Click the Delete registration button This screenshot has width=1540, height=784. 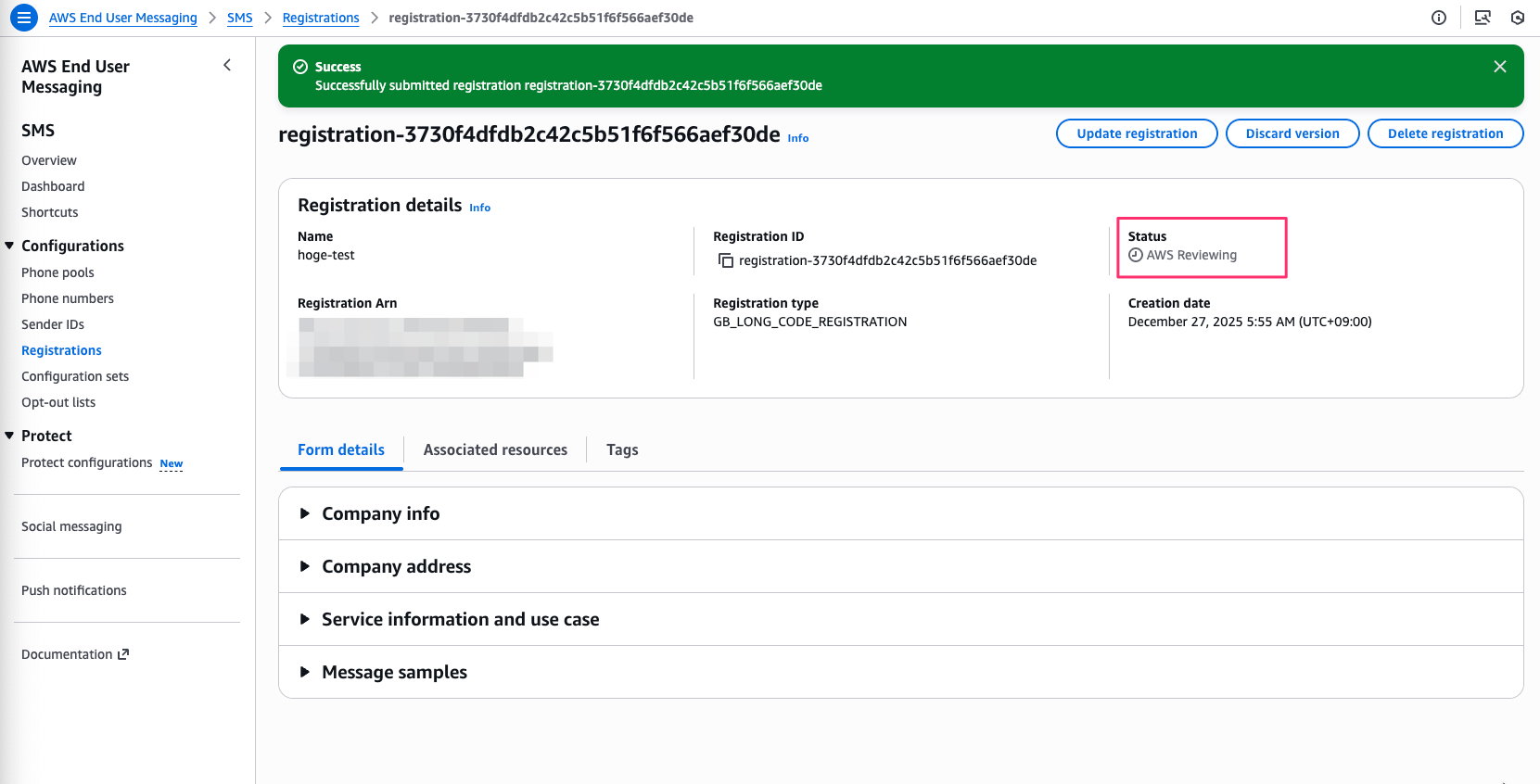point(1445,133)
